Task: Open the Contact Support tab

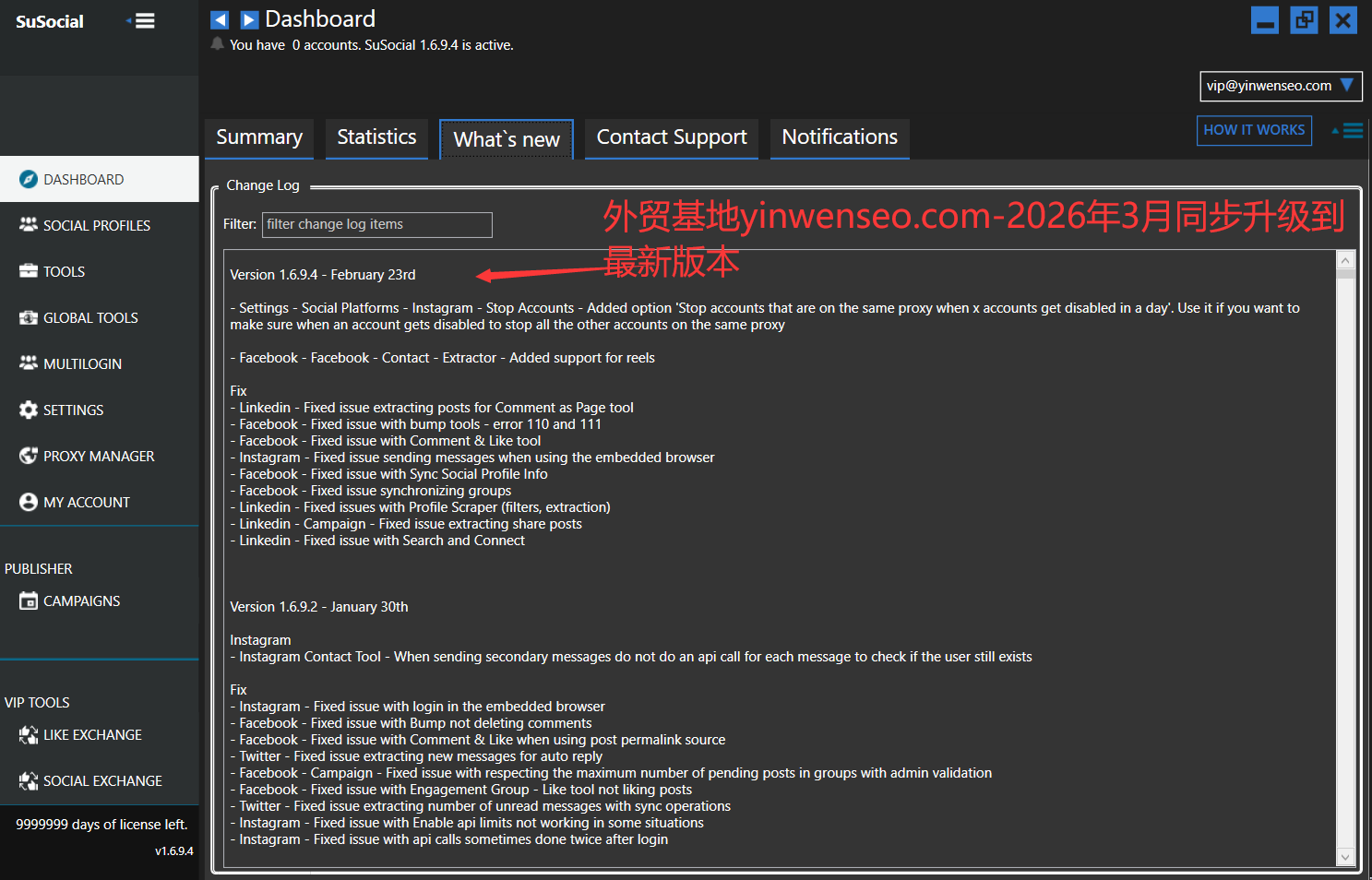Action: [671, 137]
